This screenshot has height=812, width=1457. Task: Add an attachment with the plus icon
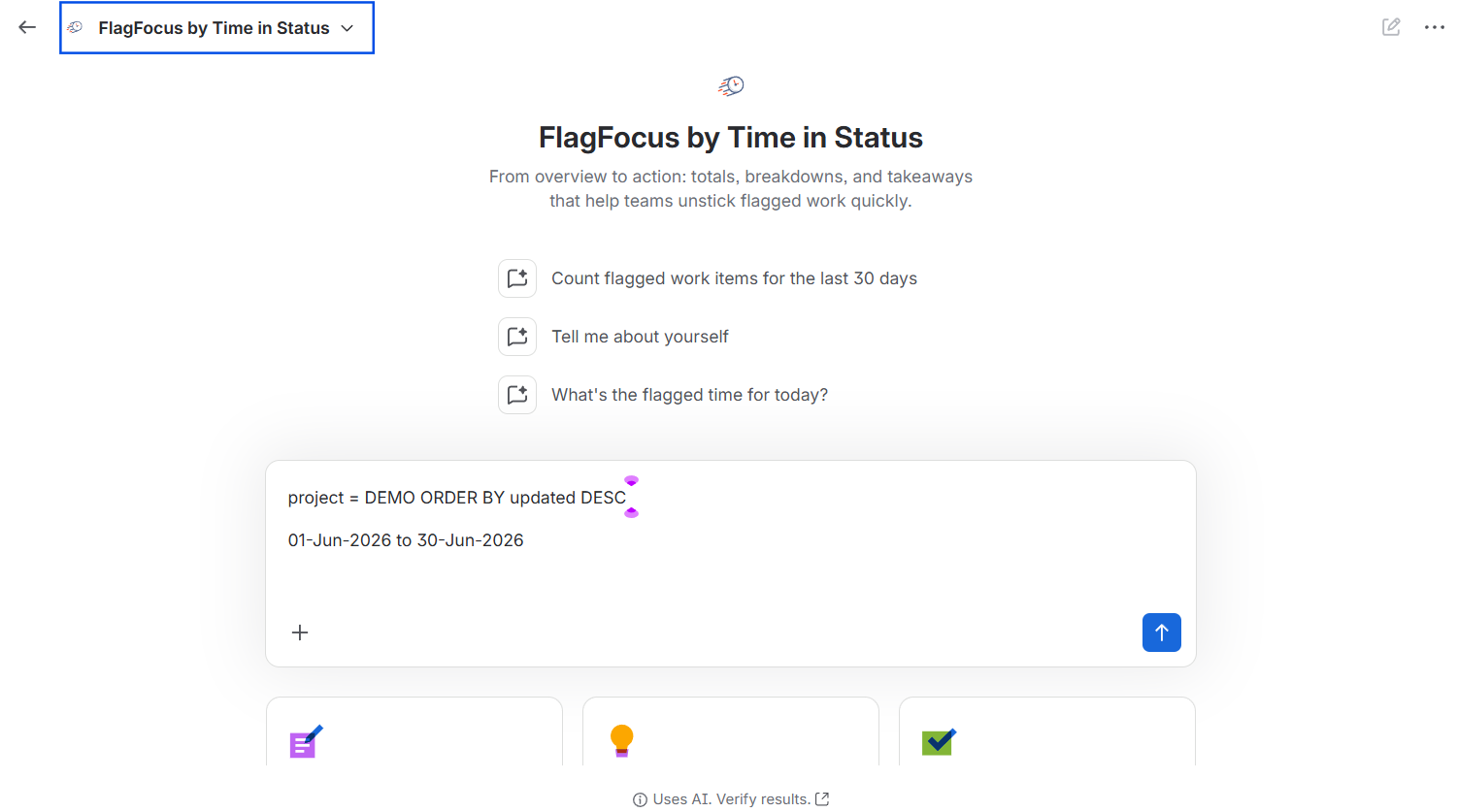click(300, 633)
